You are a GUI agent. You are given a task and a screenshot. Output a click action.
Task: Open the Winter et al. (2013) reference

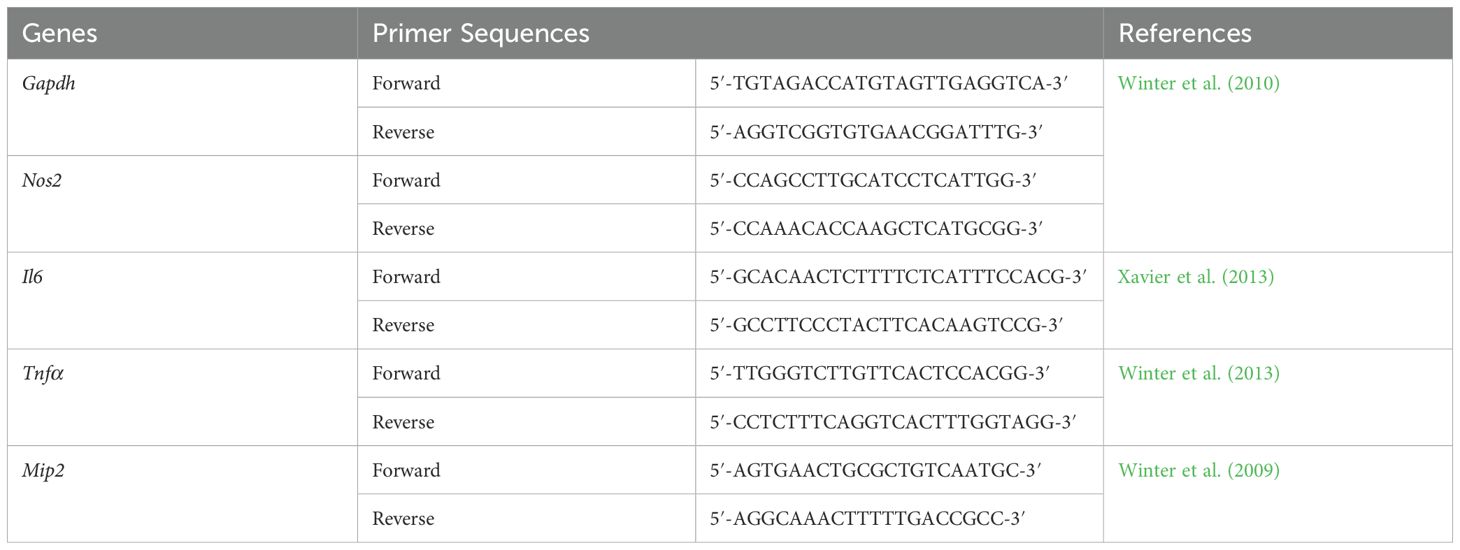[1199, 374]
